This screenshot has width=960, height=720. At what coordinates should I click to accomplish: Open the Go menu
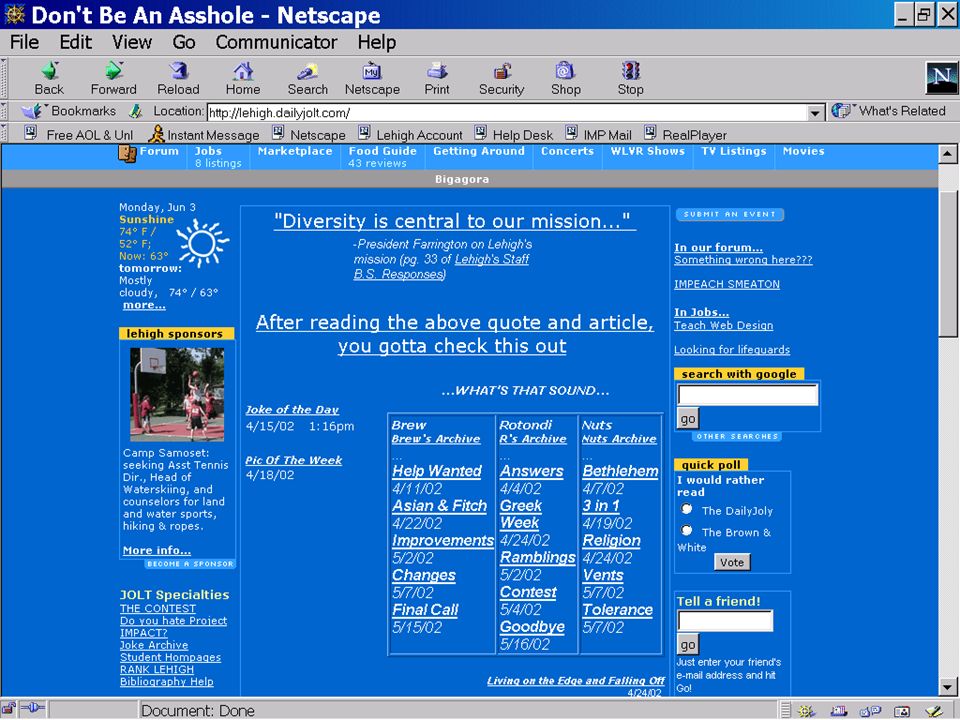point(184,42)
